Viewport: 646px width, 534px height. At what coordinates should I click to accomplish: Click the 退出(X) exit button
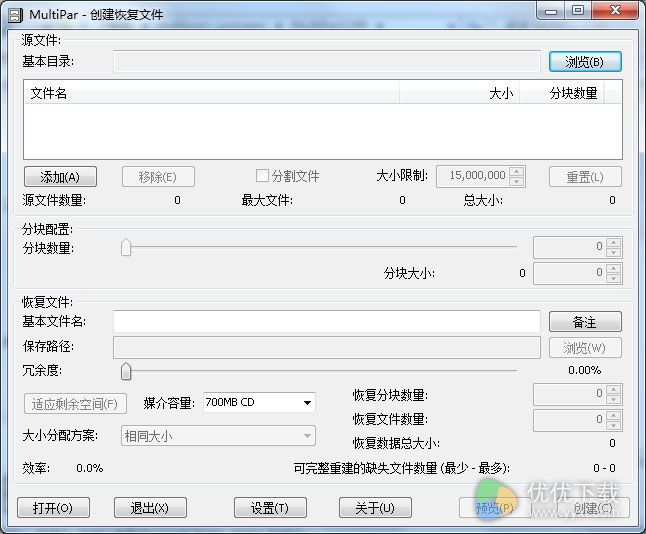[x=150, y=508]
